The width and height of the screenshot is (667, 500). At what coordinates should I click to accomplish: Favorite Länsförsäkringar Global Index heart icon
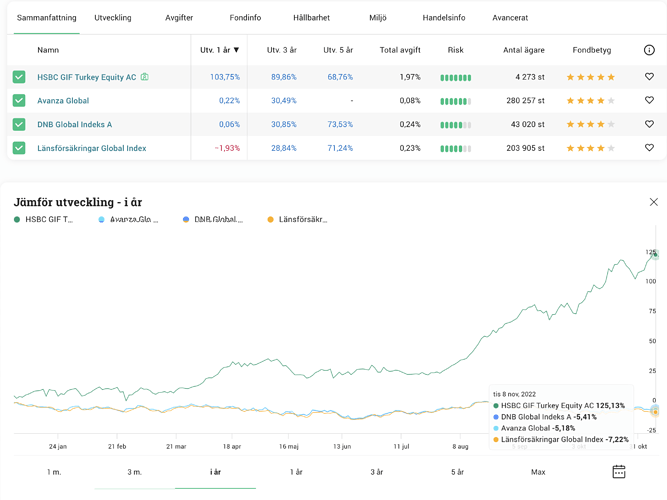tap(649, 148)
